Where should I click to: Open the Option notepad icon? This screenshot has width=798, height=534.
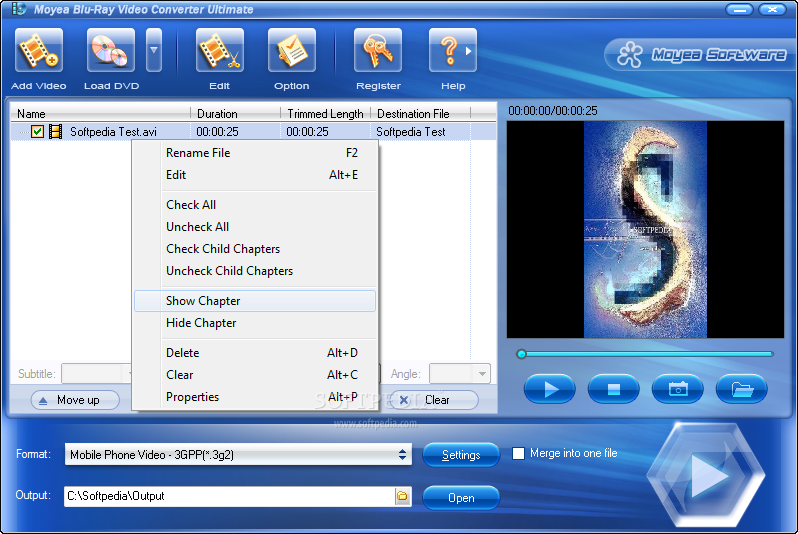292,50
